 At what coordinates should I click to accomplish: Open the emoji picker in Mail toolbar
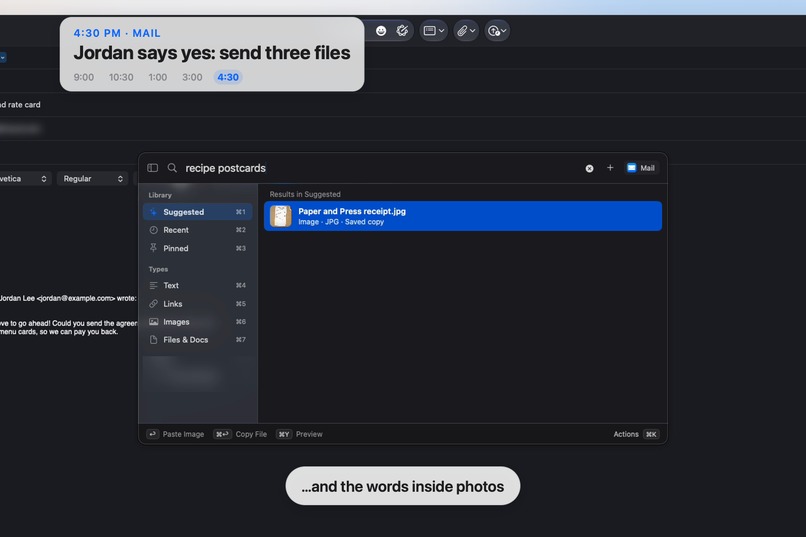(381, 31)
